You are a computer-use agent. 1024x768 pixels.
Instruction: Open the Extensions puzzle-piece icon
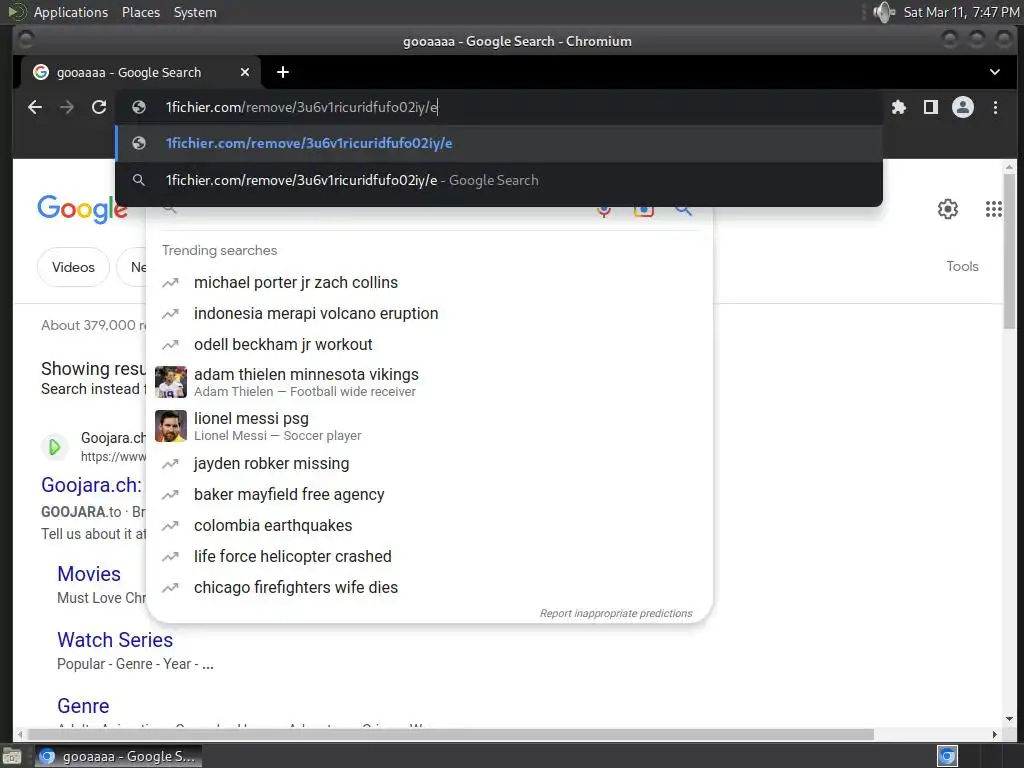pyautogui.click(x=899, y=107)
